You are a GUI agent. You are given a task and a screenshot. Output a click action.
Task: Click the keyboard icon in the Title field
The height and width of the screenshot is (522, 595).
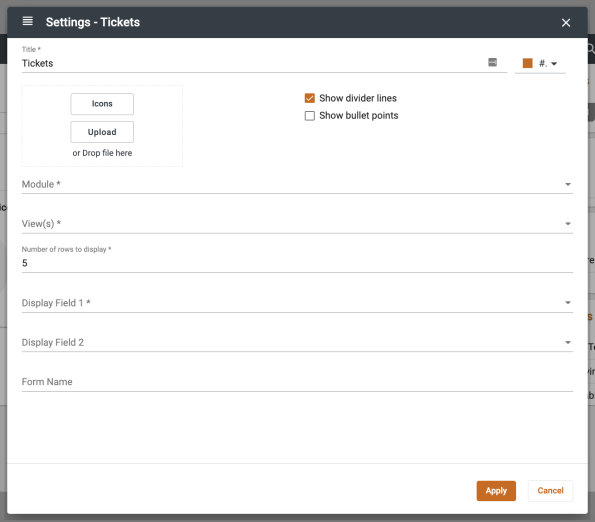493,62
